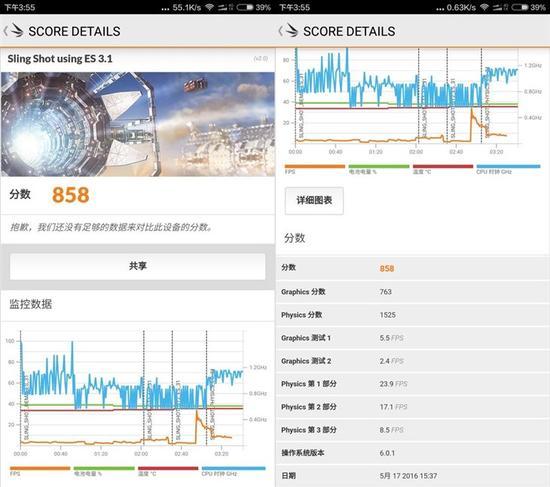This screenshot has height=487, width=550.
Task: Tap the Sling Shot benchmark scene image
Action: click(138, 124)
